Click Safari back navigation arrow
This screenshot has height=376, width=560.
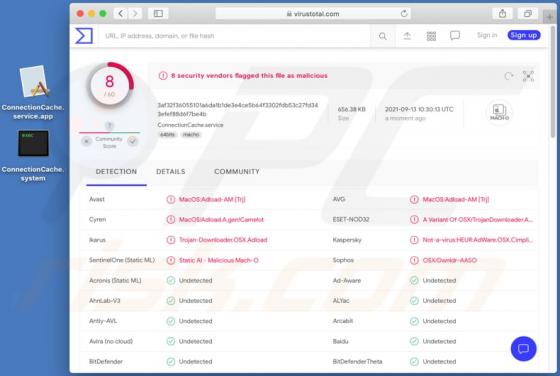pos(121,14)
